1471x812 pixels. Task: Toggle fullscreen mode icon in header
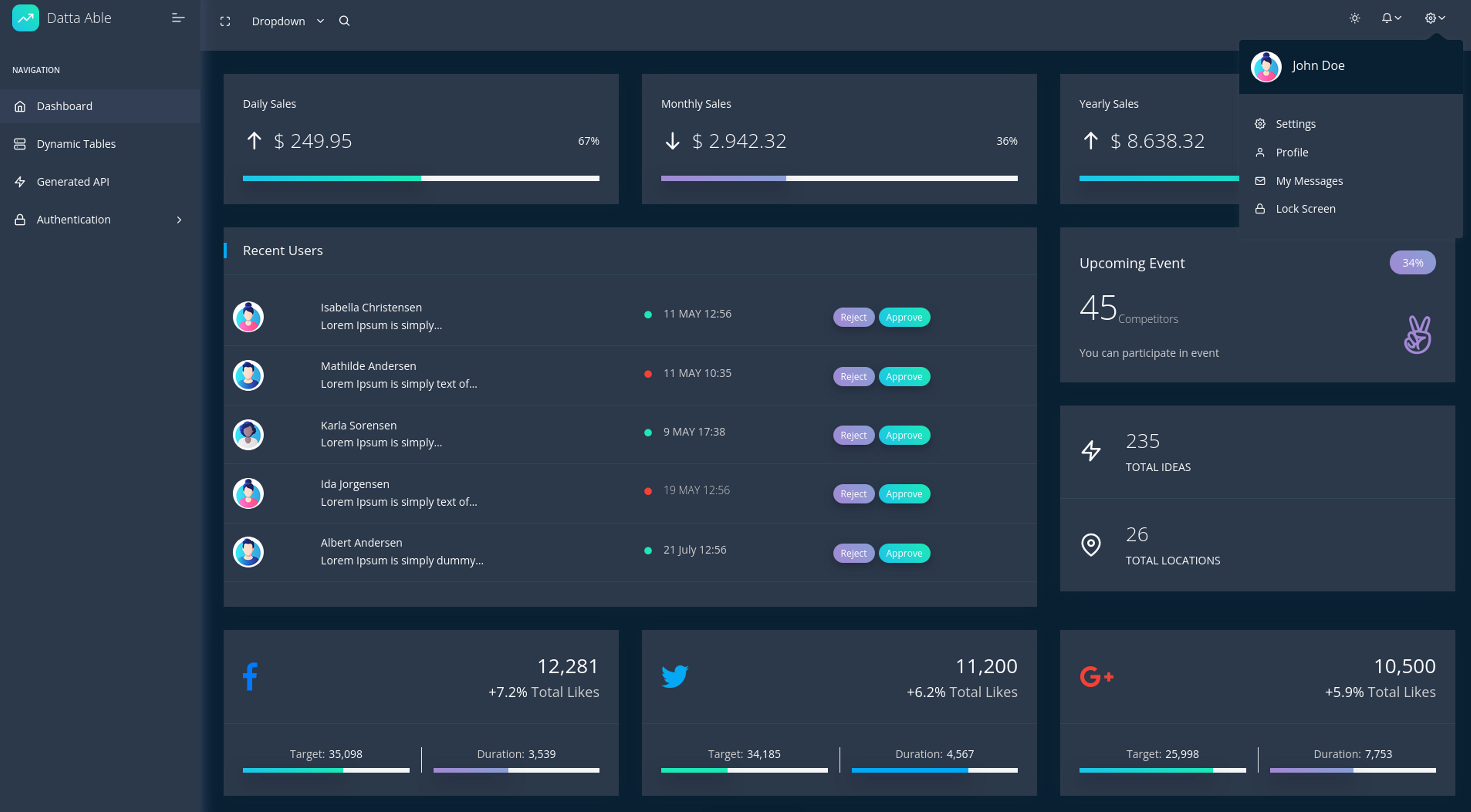click(225, 21)
